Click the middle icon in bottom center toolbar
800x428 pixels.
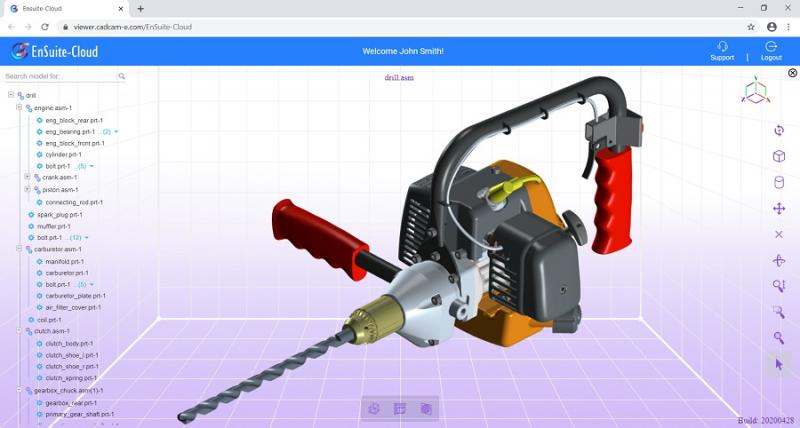400,409
